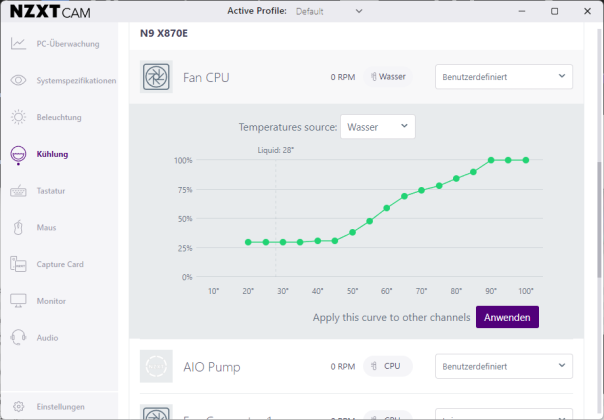
Task: Open the Maus mouse icon
Action: tap(18, 227)
